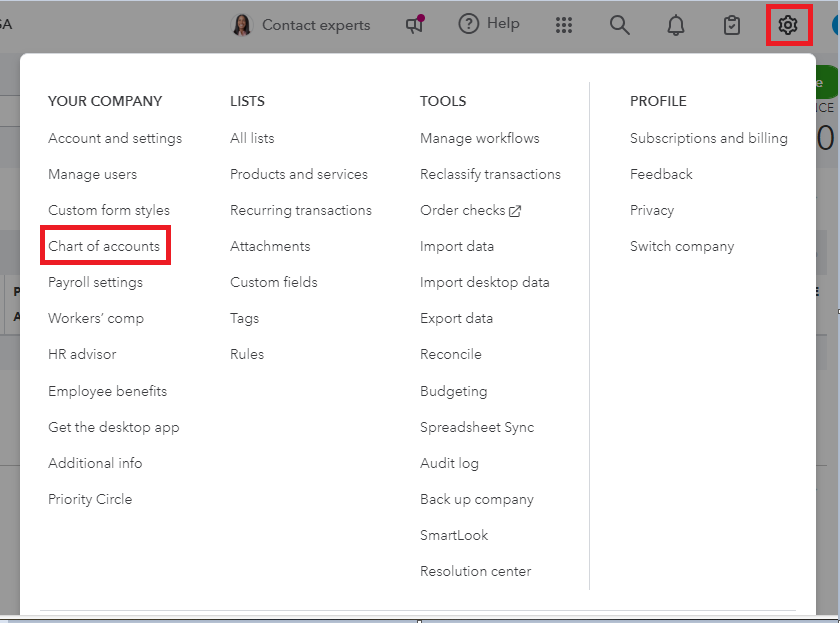The image size is (840, 623).
Task: Click the megaphone announcements icon
Action: tap(415, 25)
